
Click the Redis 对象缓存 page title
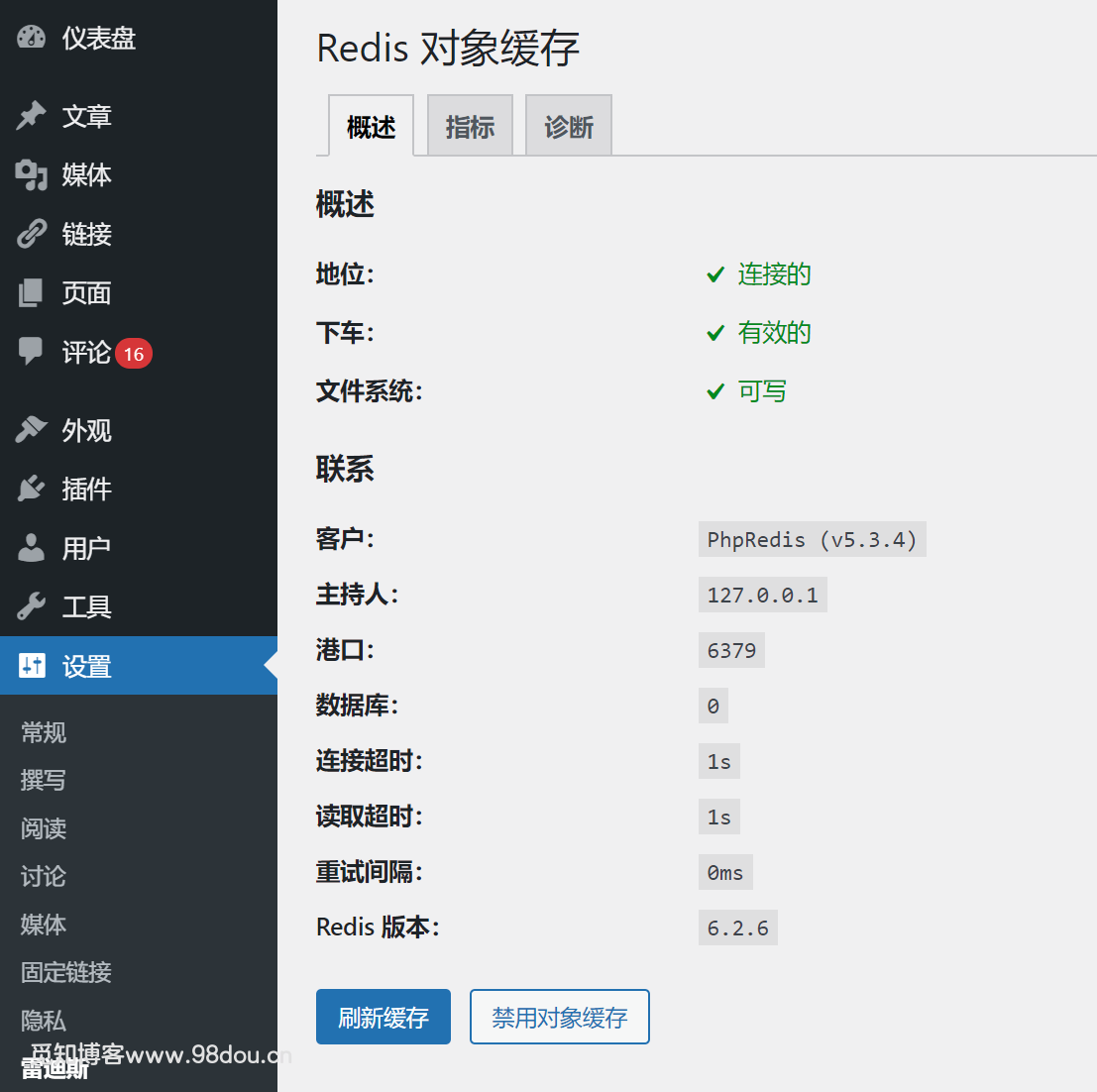click(448, 49)
